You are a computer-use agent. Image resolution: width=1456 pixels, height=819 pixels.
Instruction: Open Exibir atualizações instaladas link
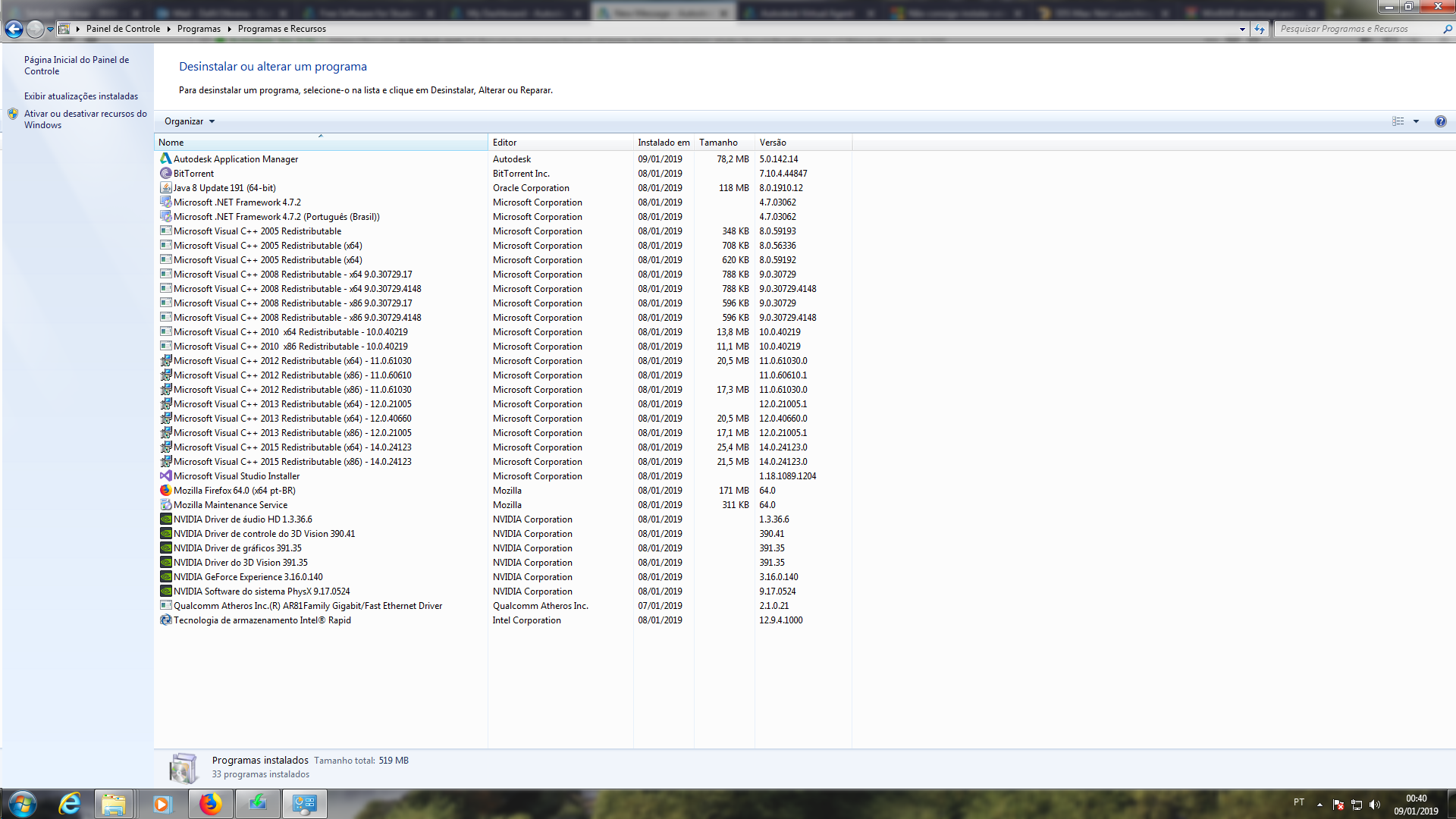[81, 96]
